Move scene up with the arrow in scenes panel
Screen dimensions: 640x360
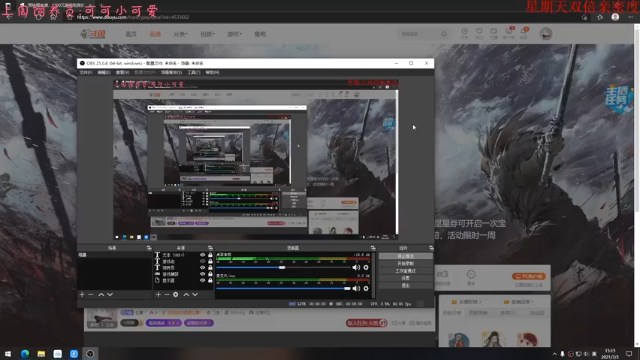(x=101, y=294)
